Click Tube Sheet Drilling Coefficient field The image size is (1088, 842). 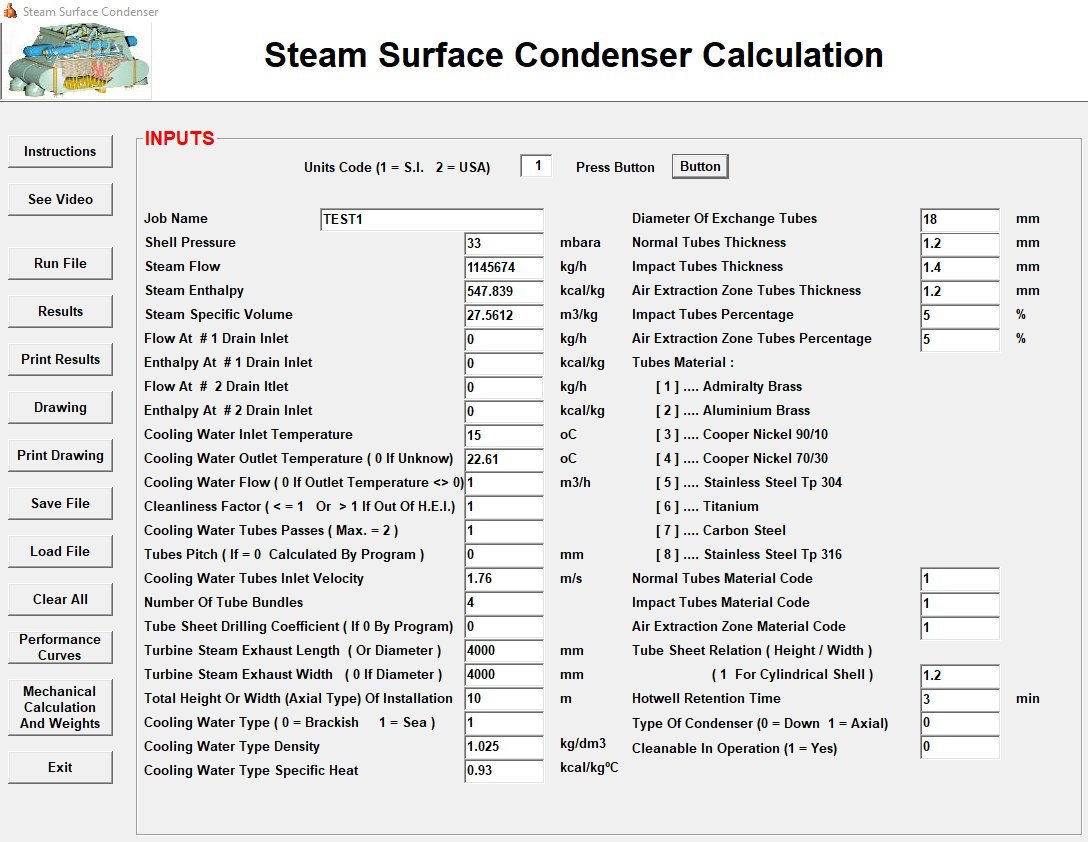[504, 627]
